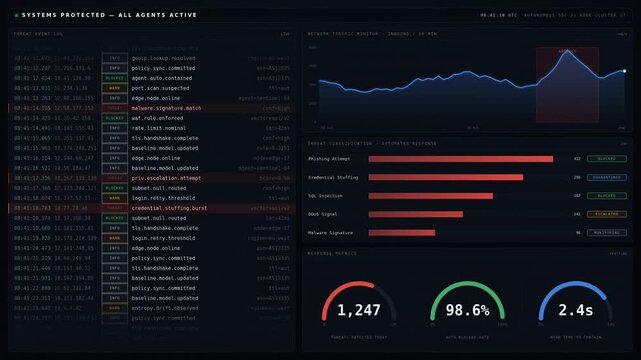Open the malware.signature.match threat row
This screenshot has height=360, width=641.
pyautogui.click(x=151, y=108)
